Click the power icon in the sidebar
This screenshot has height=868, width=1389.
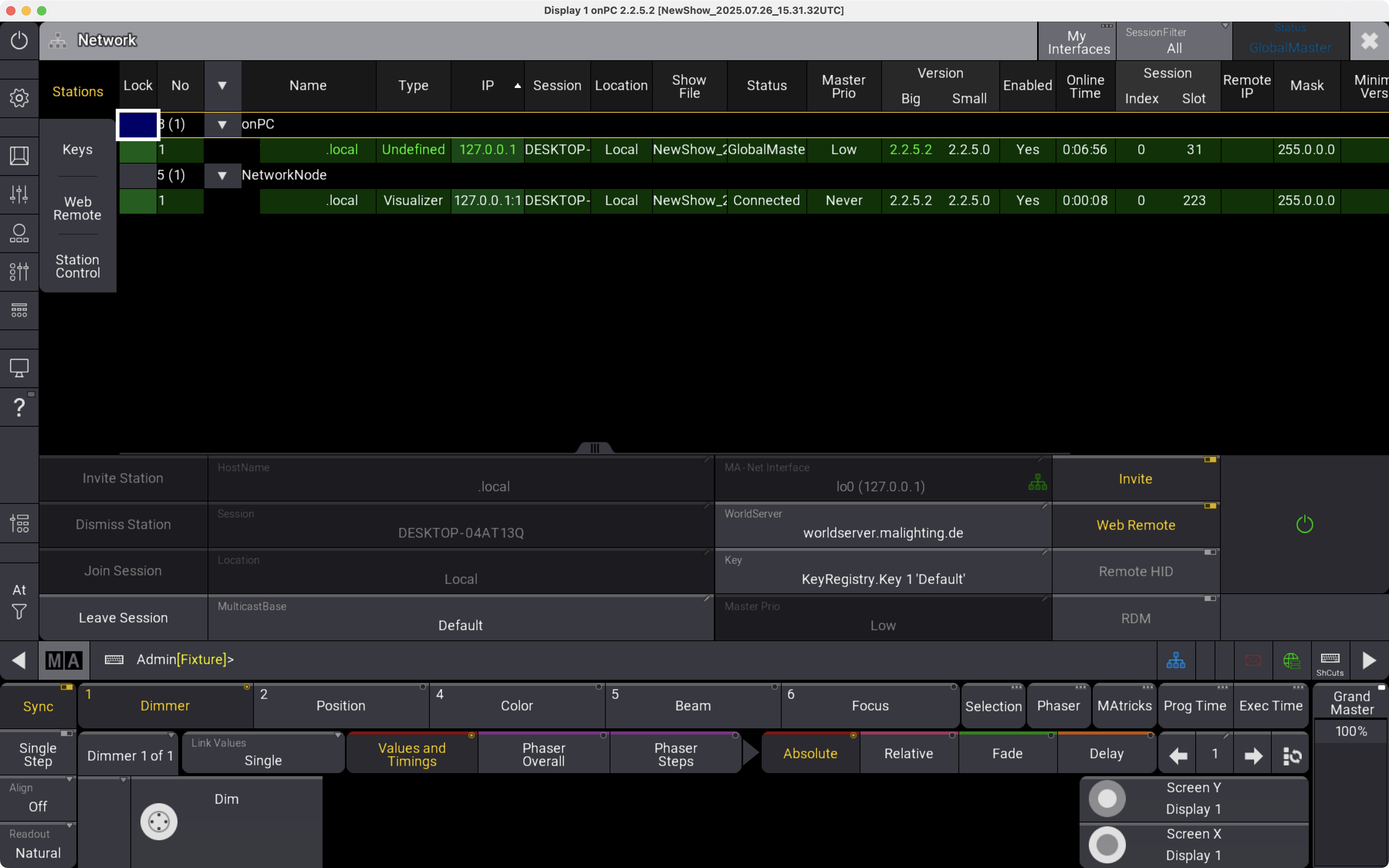pyautogui.click(x=19, y=40)
